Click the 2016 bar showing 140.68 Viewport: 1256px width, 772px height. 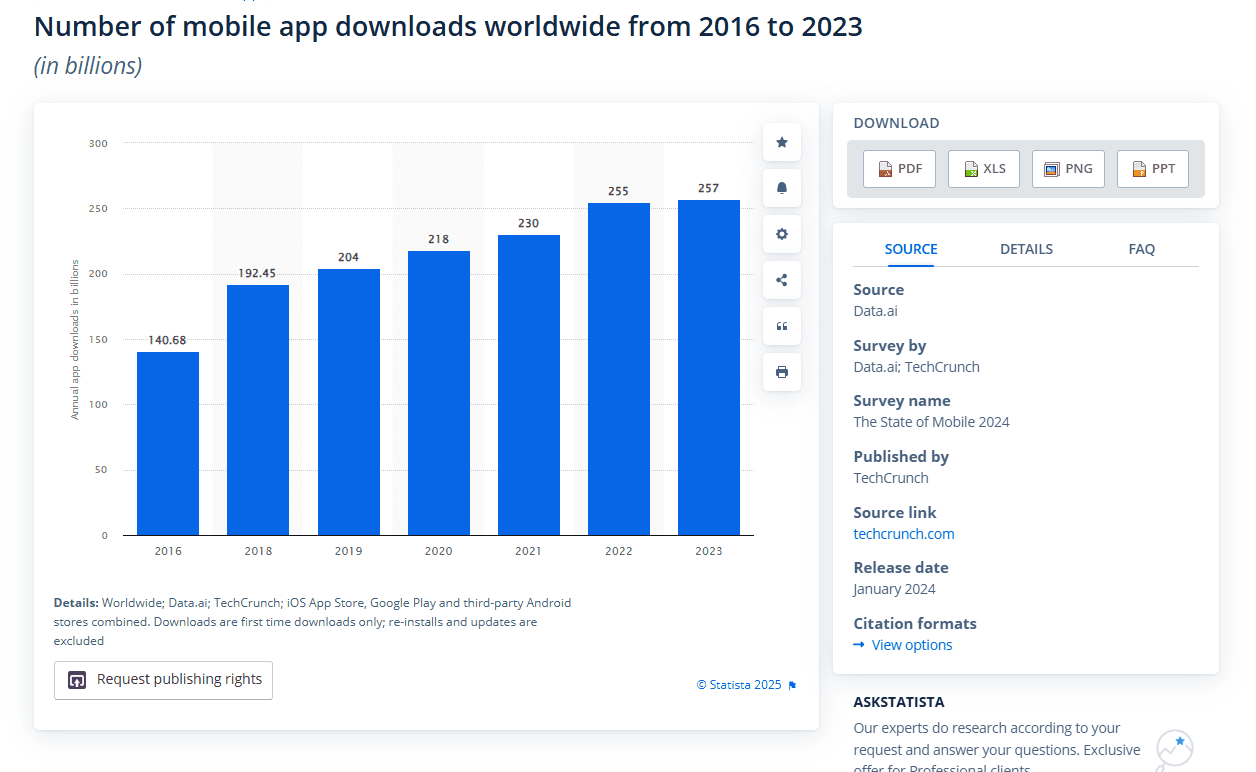coord(168,443)
